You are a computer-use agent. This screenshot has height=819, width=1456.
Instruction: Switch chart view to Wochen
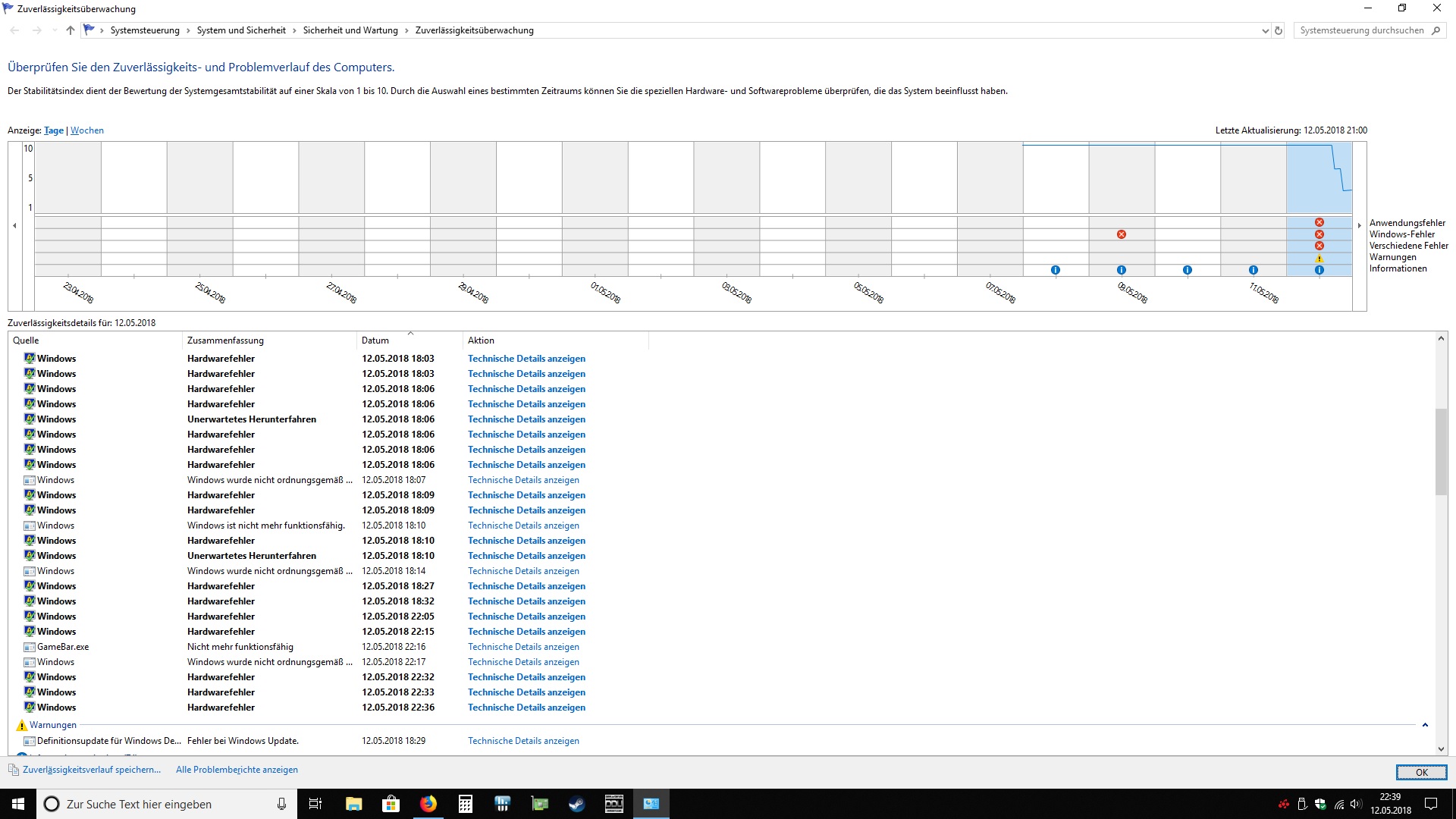87,130
